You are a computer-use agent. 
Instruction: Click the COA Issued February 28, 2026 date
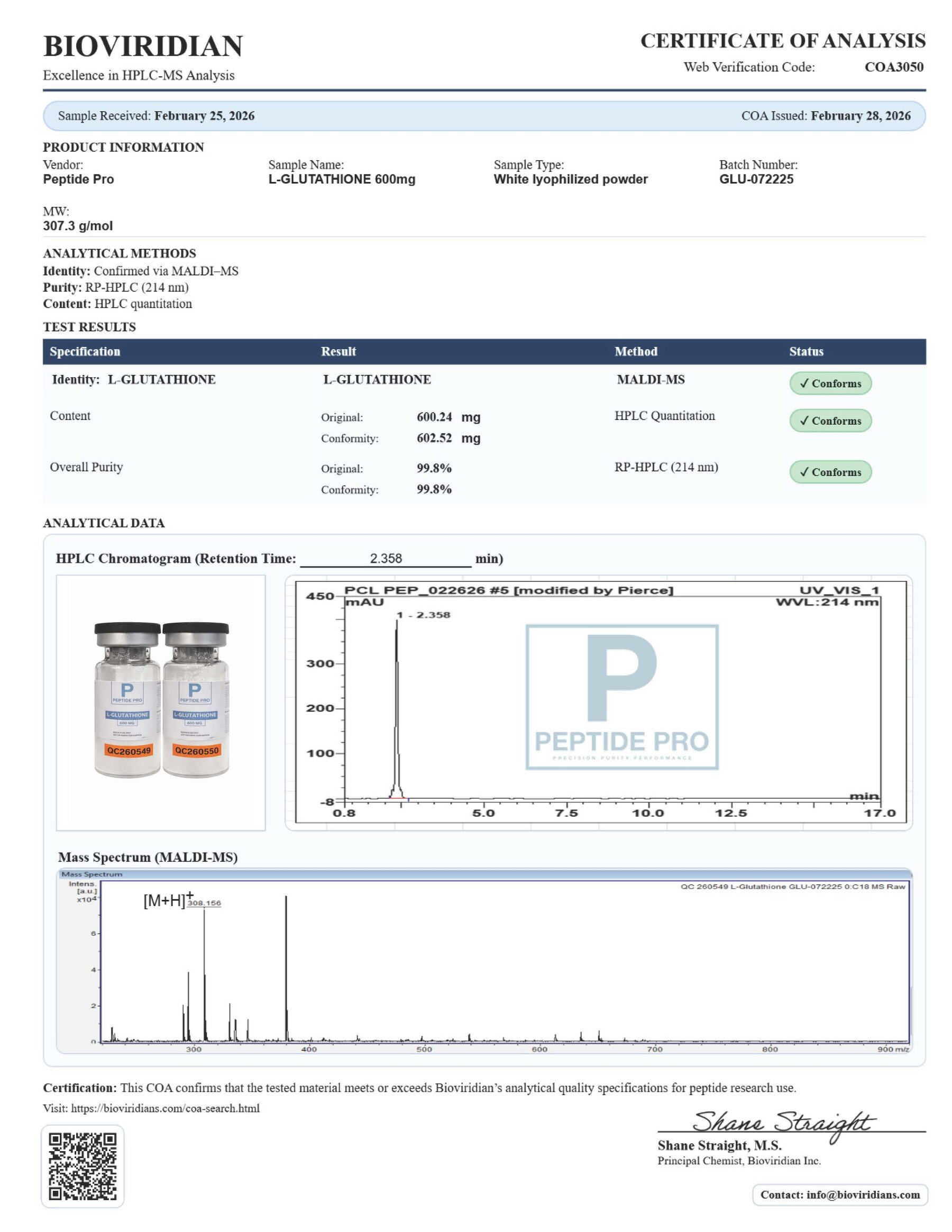click(x=861, y=116)
